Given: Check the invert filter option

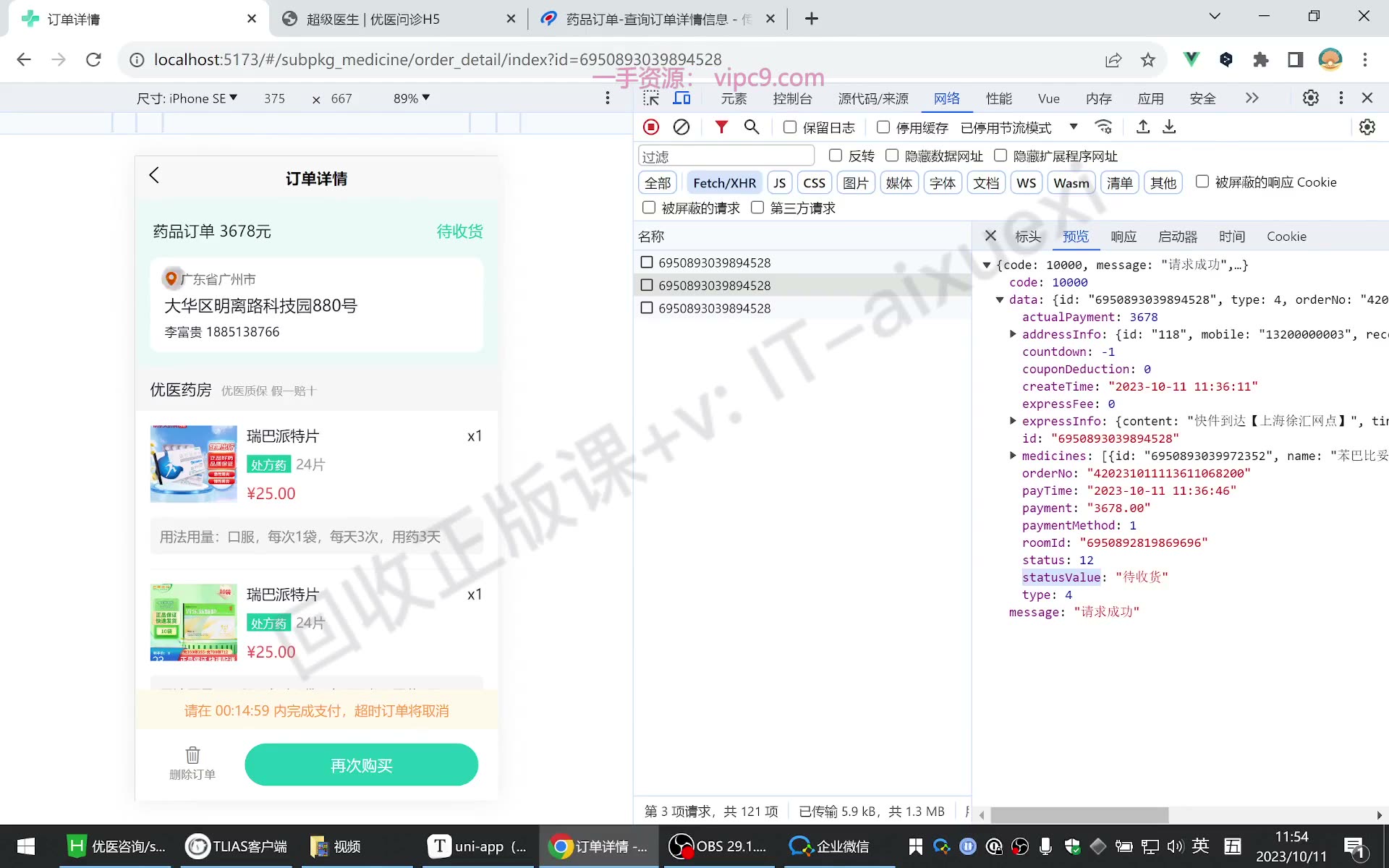Looking at the screenshot, I should click(836, 156).
